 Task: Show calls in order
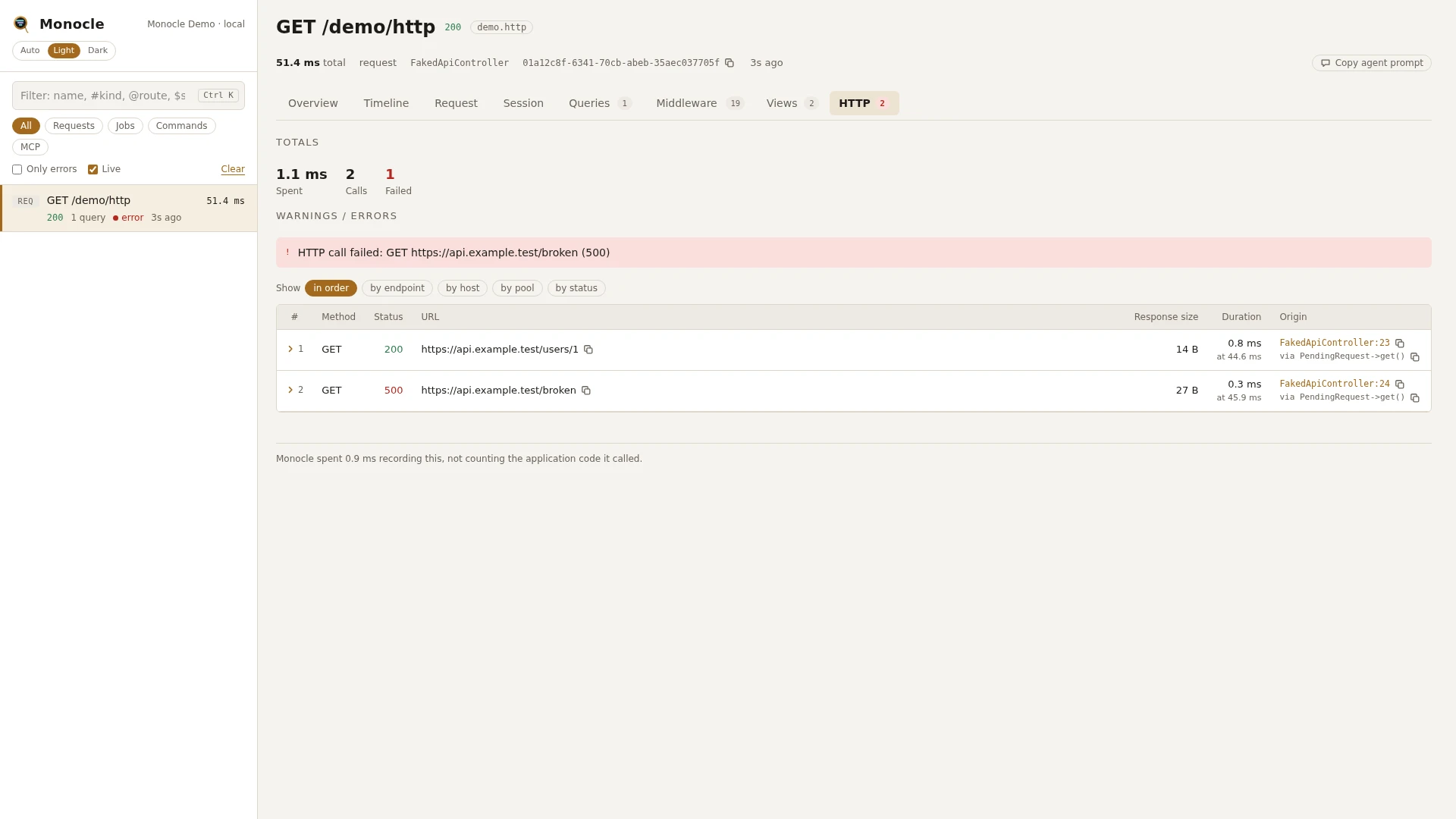(x=331, y=288)
